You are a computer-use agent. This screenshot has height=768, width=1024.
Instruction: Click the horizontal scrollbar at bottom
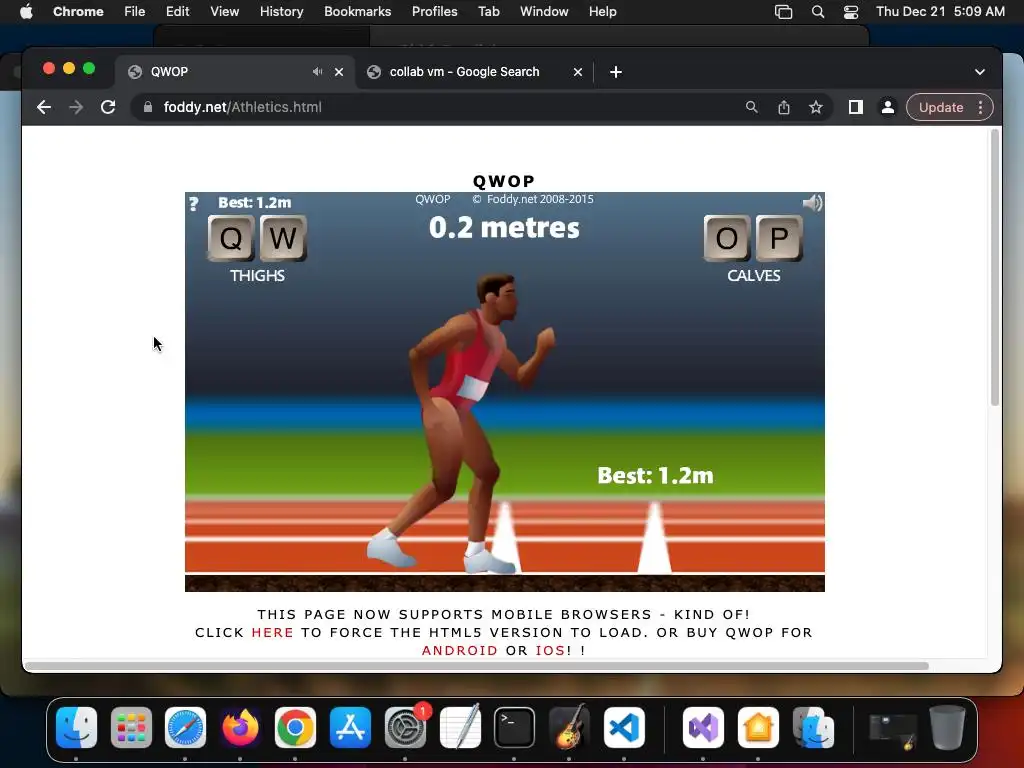tap(477, 665)
